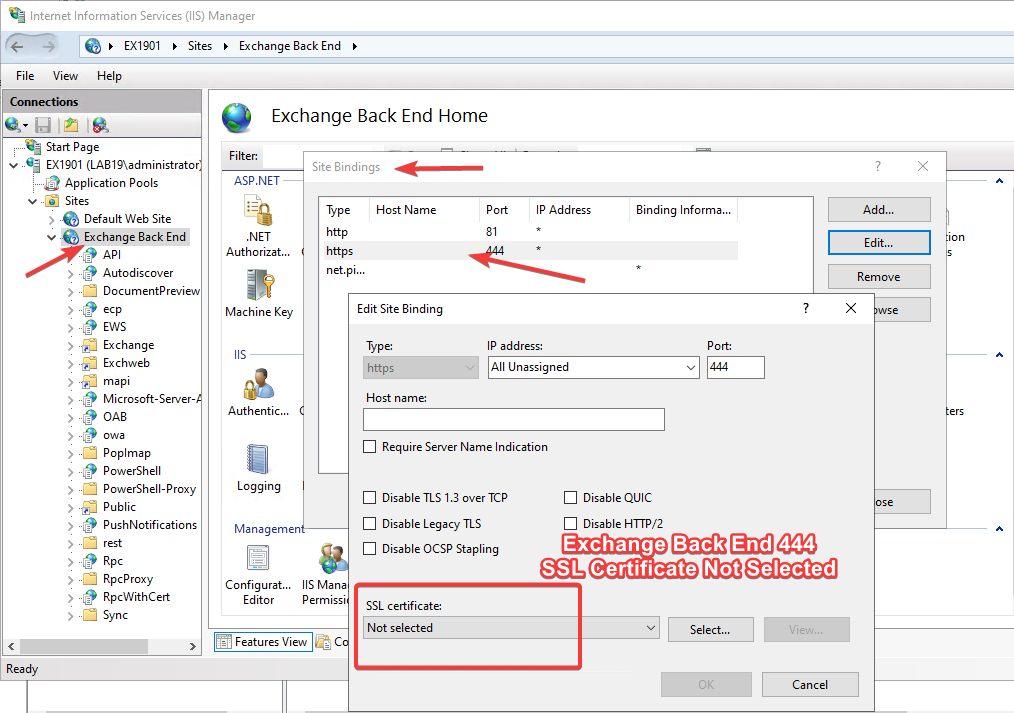The height and width of the screenshot is (713, 1014).
Task: Click the Delete Connection toolbar icon
Action: [x=100, y=125]
